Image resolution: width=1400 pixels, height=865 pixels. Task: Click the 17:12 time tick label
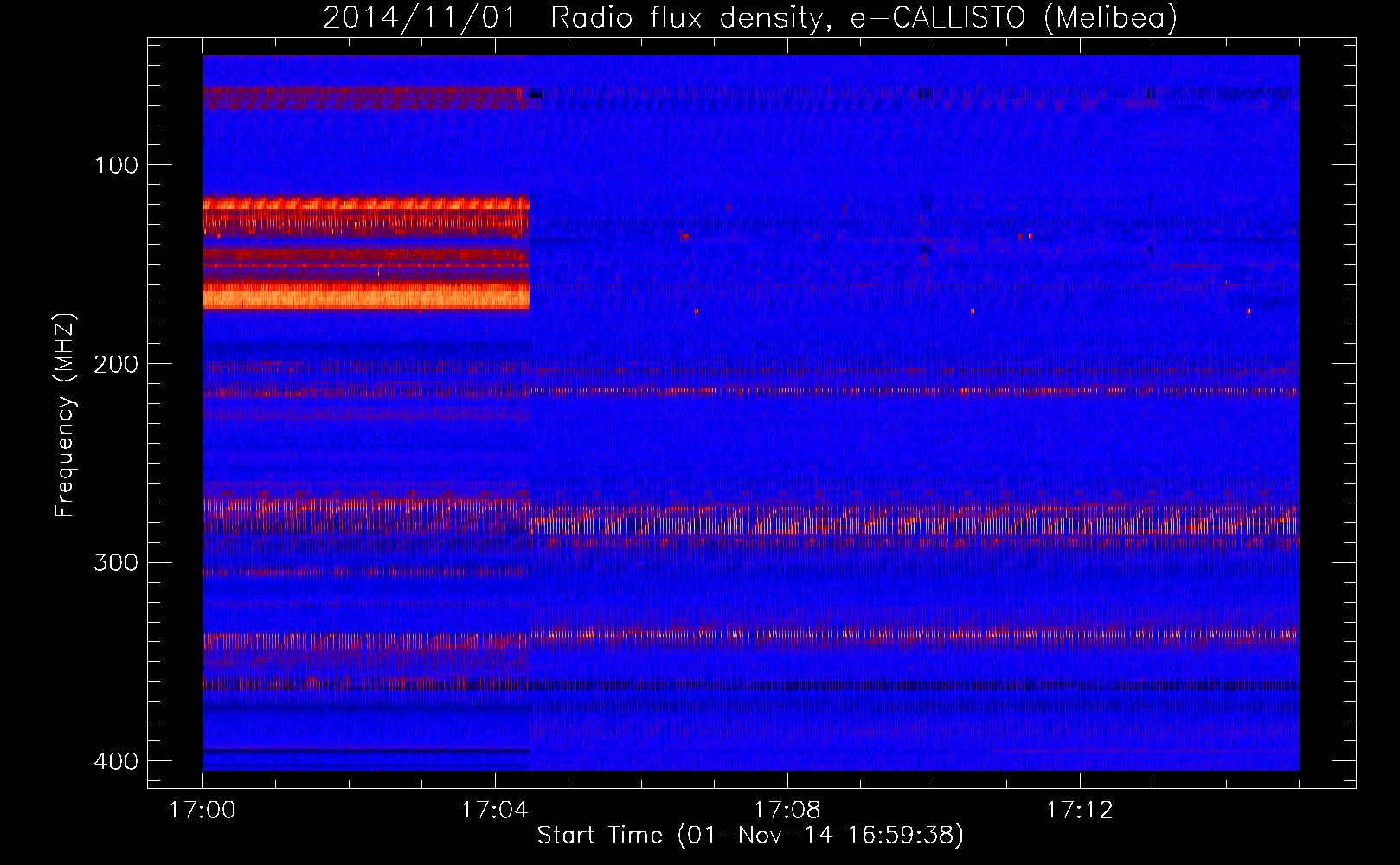coord(1080,811)
